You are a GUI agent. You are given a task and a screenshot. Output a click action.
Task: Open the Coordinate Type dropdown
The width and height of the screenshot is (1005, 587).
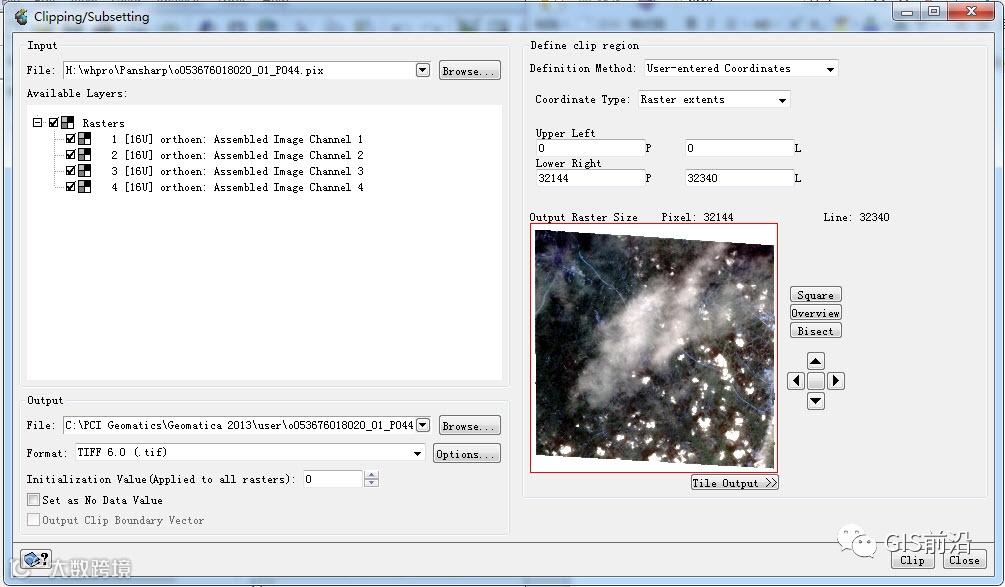782,100
